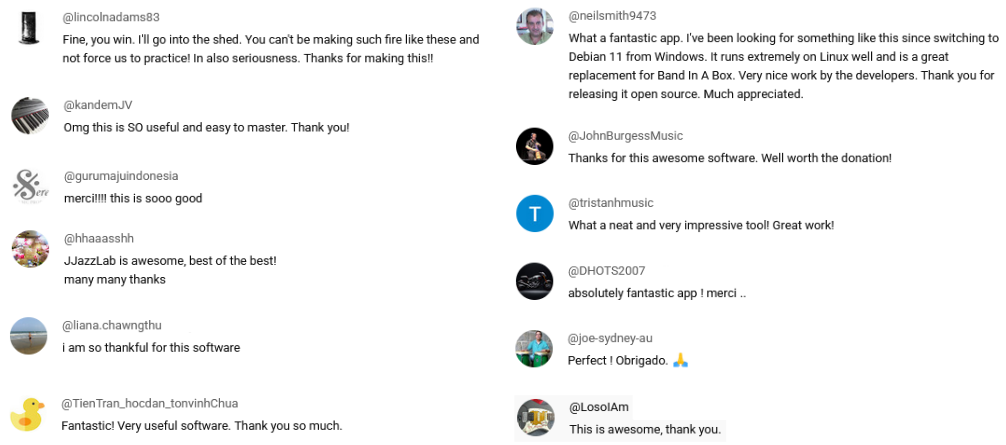The width and height of the screenshot is (1006, 445).
Task: Open kandemJV's piano keyboard avatar
Action: coord(30,115)
